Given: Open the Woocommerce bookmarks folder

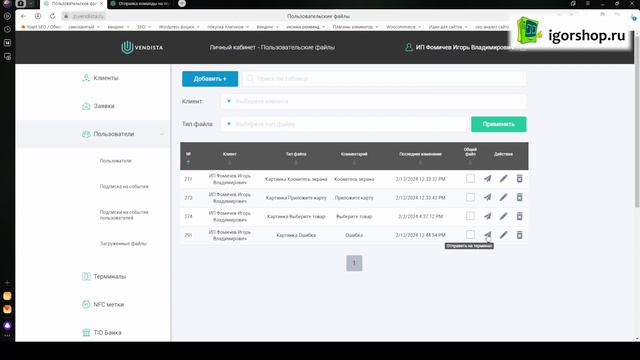Looking at the screenshot, I should 403,27.
